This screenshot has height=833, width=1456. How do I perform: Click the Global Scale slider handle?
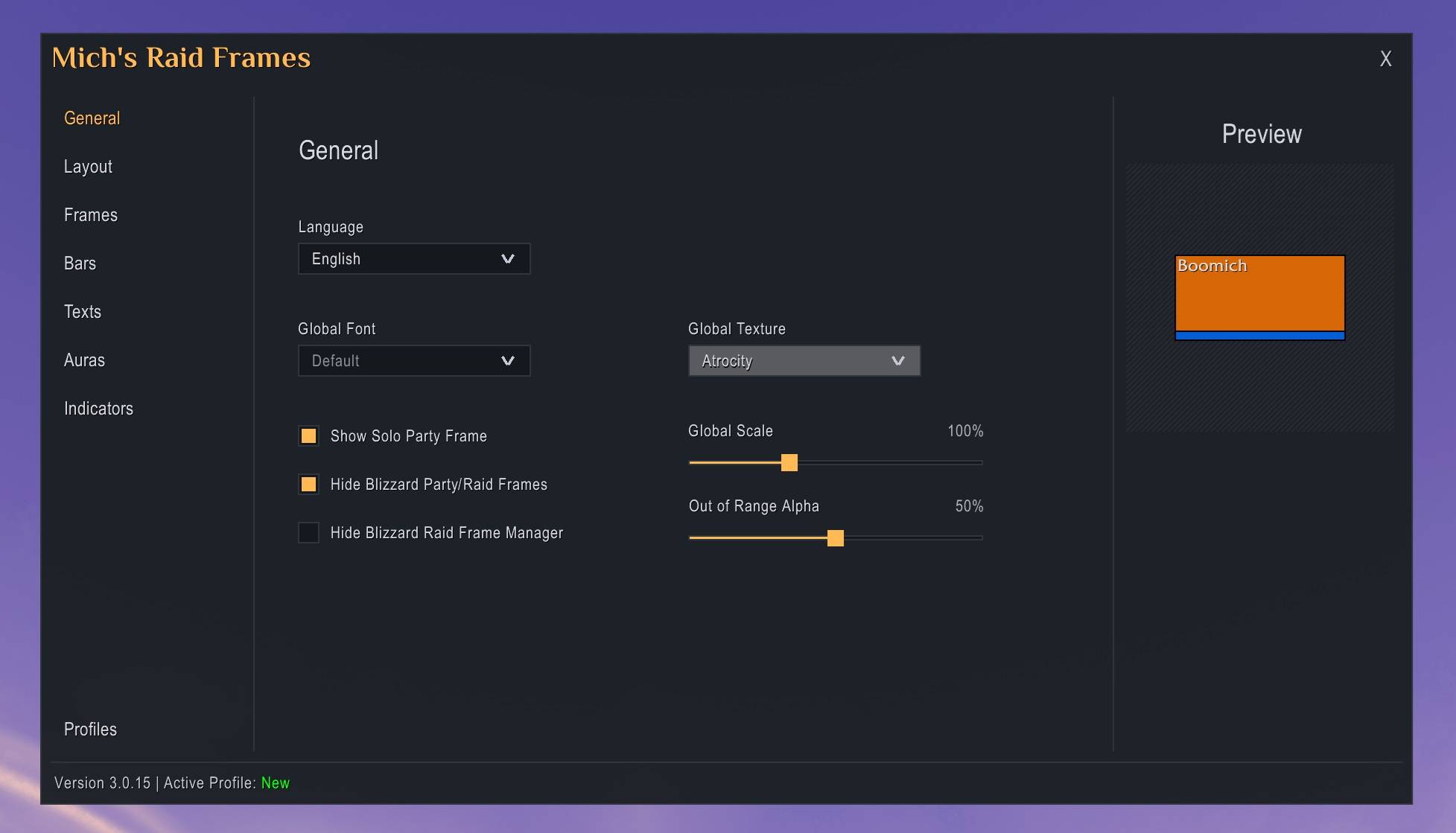pos(789,463)
